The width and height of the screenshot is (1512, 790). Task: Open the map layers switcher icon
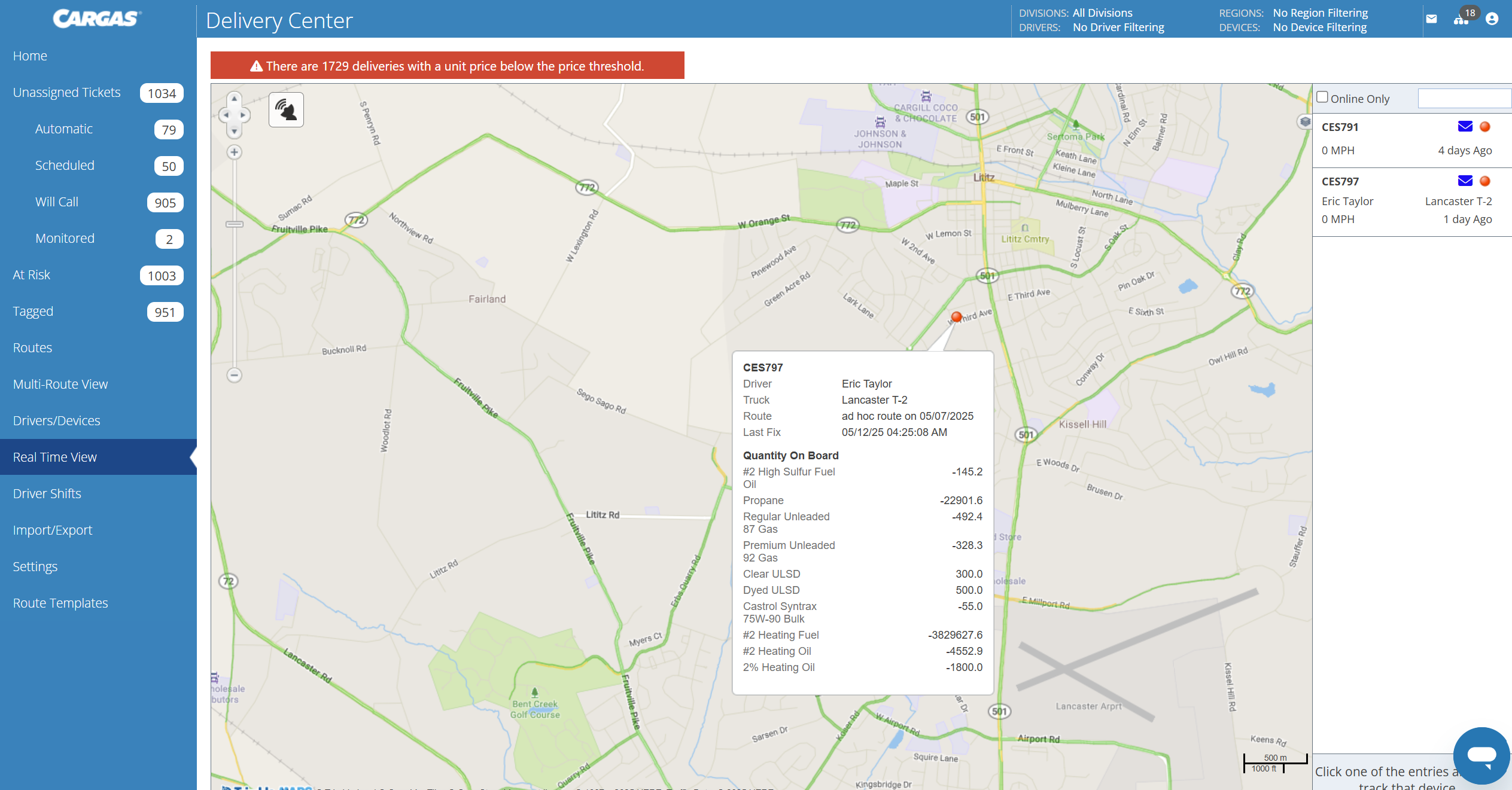1305,121
